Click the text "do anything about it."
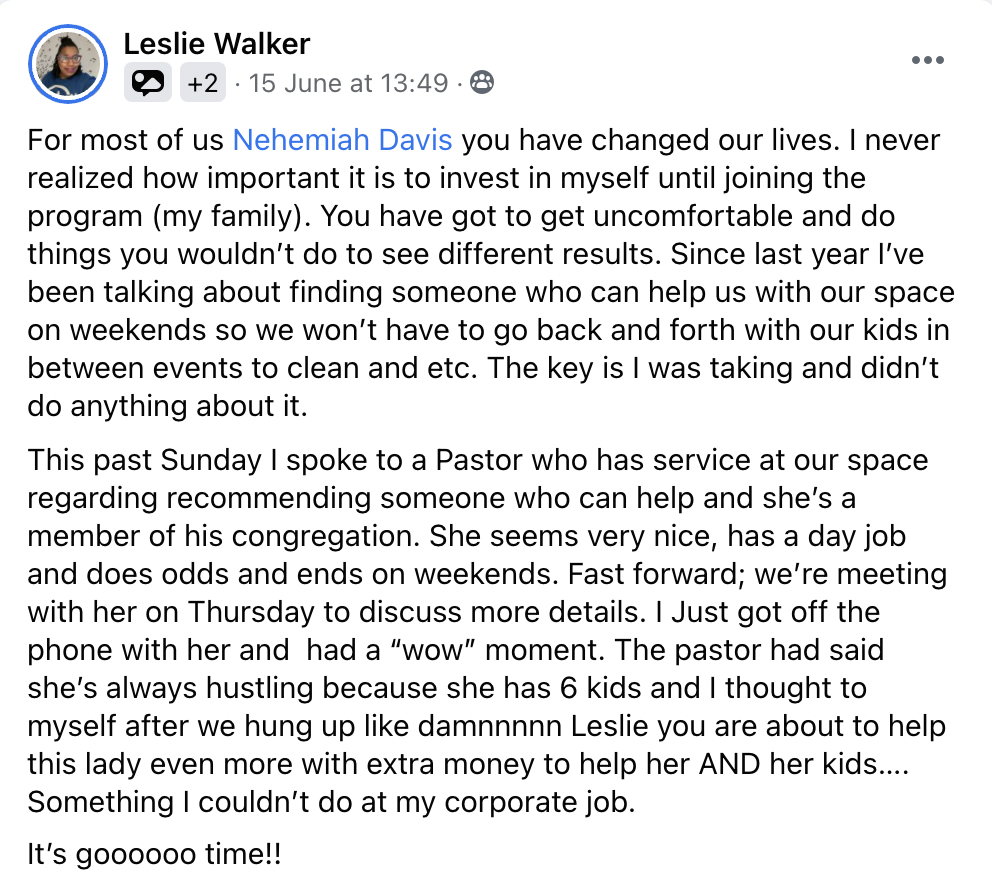The height and width of the screenshot is (890, 992). (x=167, y=406)
